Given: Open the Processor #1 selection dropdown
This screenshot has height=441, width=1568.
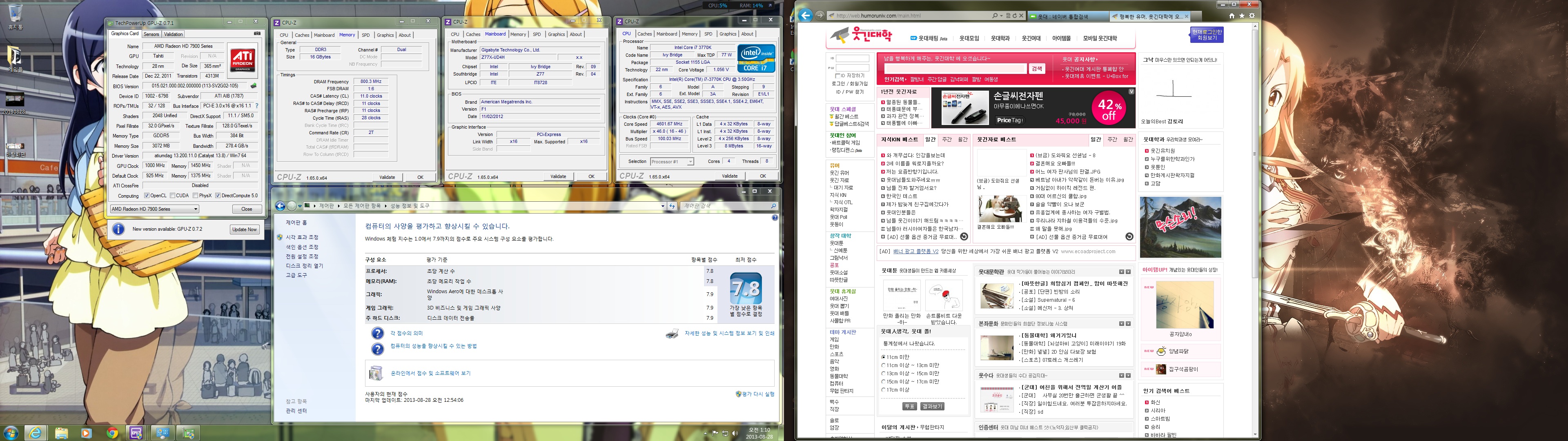Looking at the screenshot, I should pyautogui.click(x=672, y=161).
